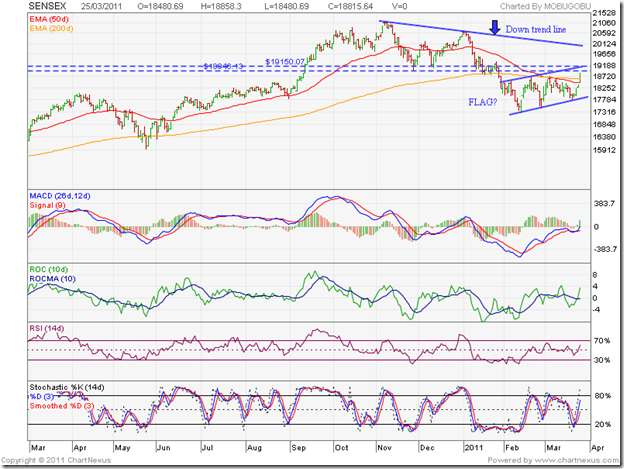This screenshot has height=469, width=624.
Task: Click the $19150.07 resistance level label
Action: tap(285, 62)
